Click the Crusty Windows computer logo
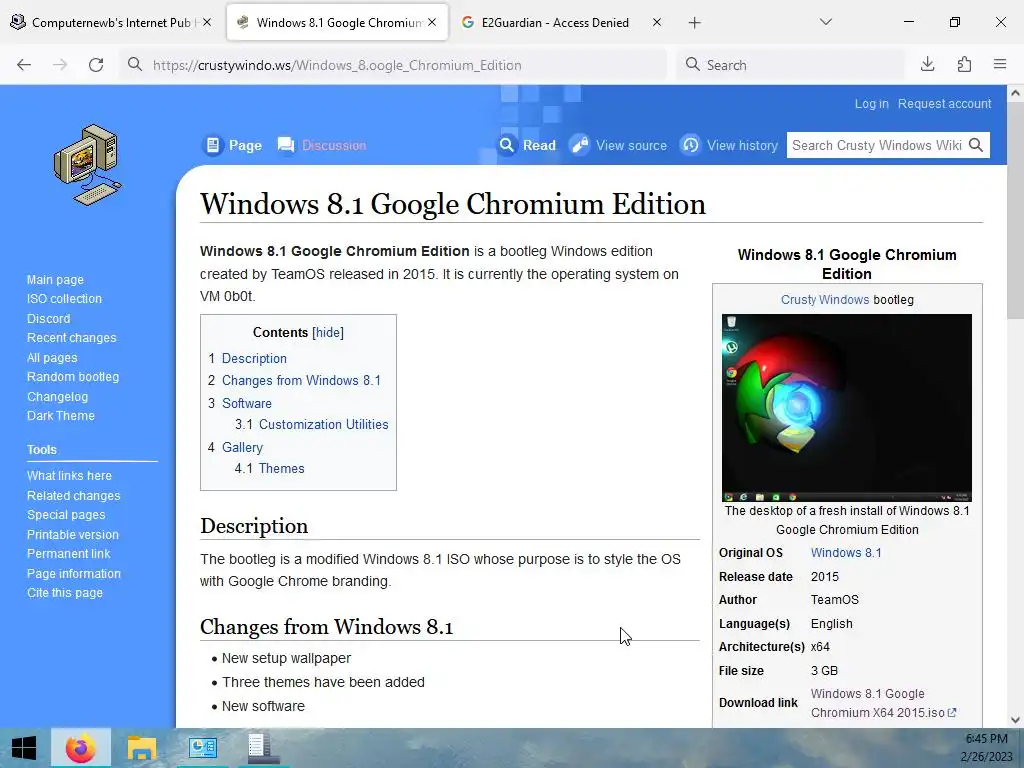Screen dimensions: 1024x768 (88, 164)
